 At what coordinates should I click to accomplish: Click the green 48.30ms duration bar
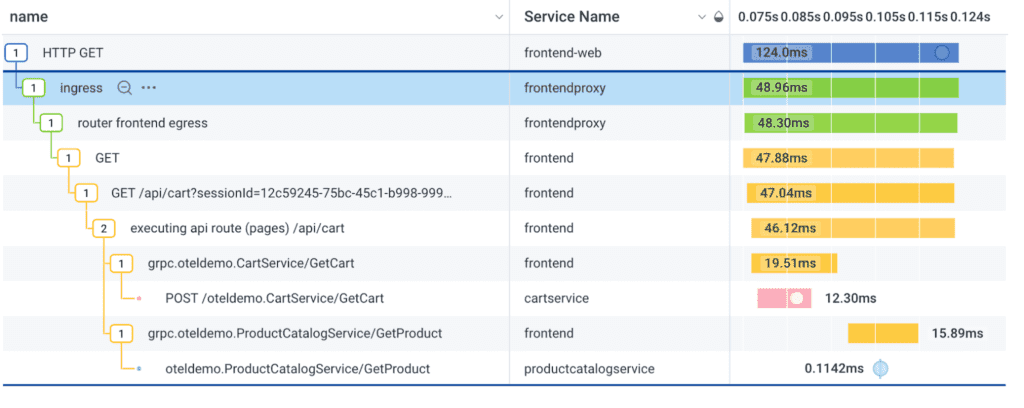tap(850, 123)
